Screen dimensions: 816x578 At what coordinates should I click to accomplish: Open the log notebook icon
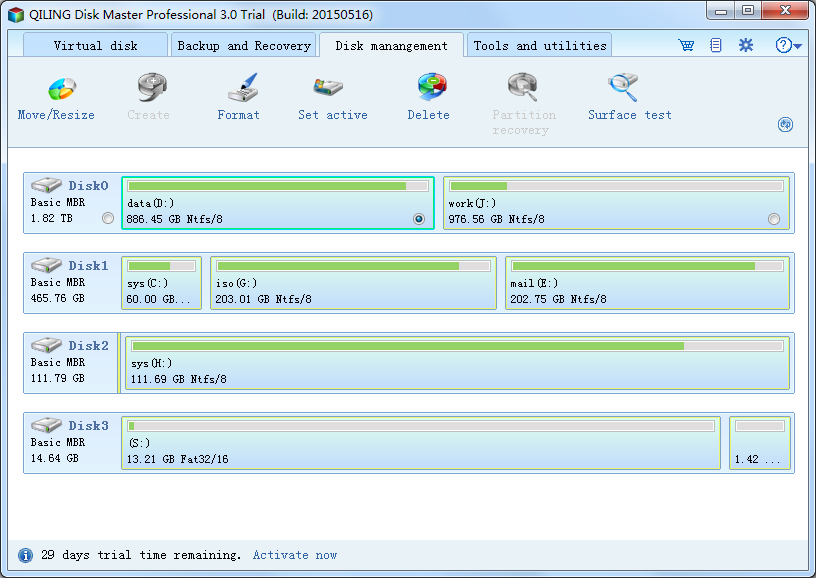716,46
